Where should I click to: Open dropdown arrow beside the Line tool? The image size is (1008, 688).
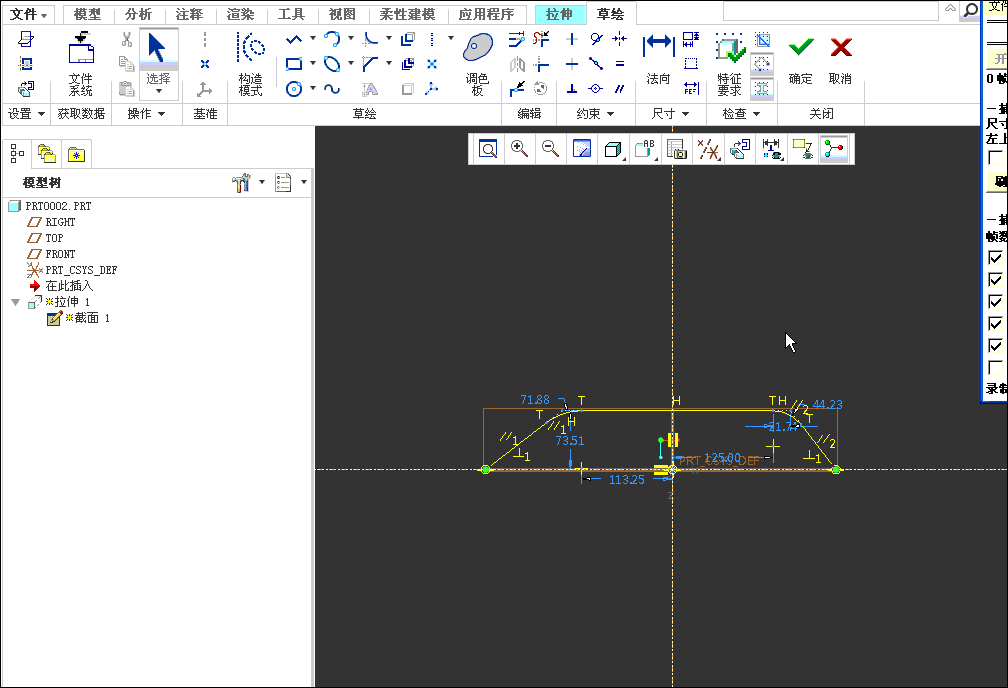click(x=312, y=39)
